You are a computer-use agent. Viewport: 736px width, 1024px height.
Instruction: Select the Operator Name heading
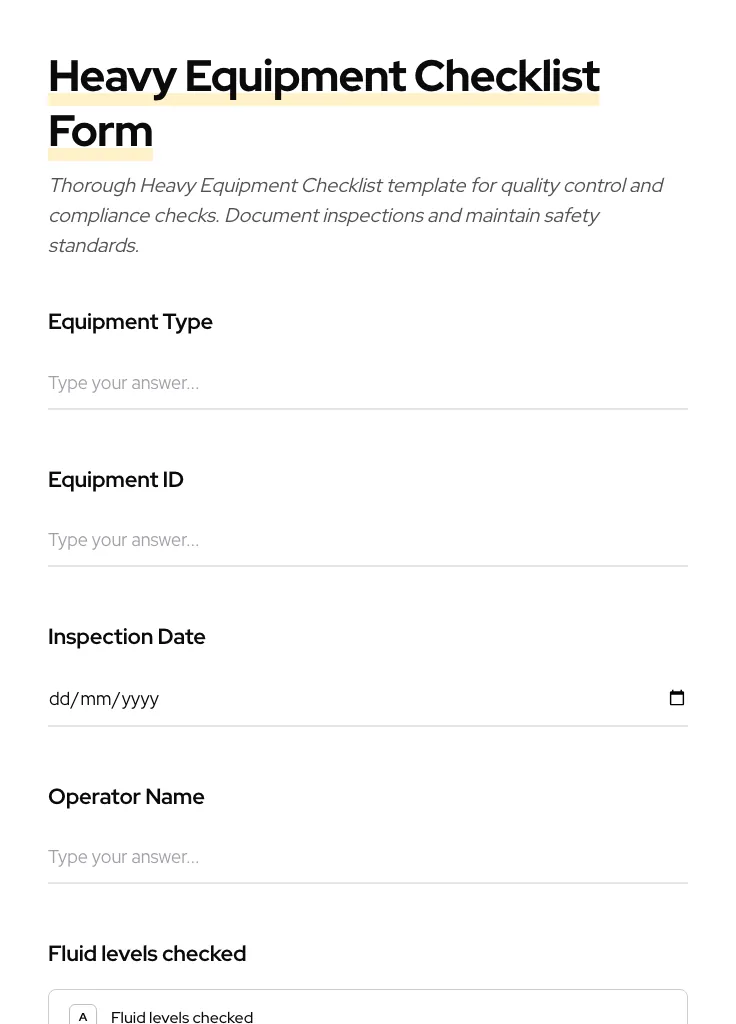[126, 796]
